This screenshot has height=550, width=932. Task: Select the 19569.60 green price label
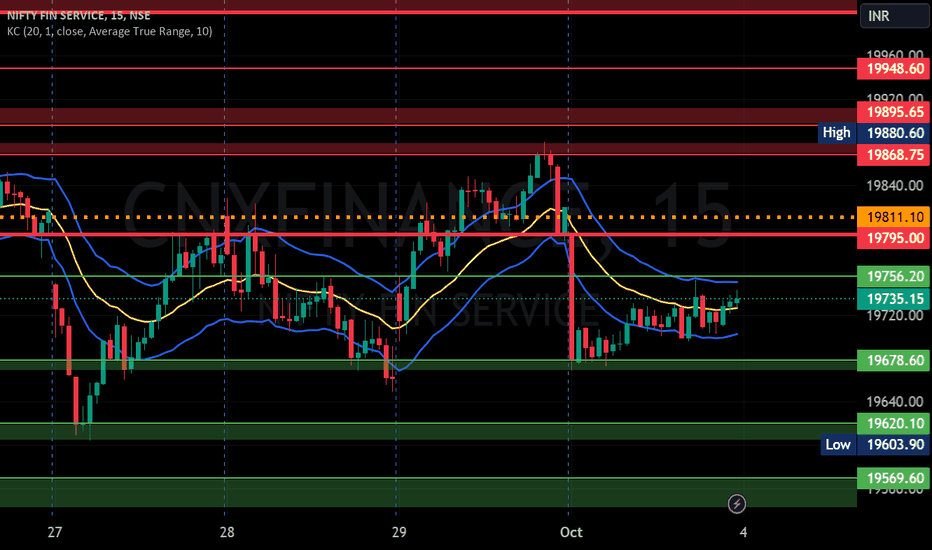click(893, 478)
